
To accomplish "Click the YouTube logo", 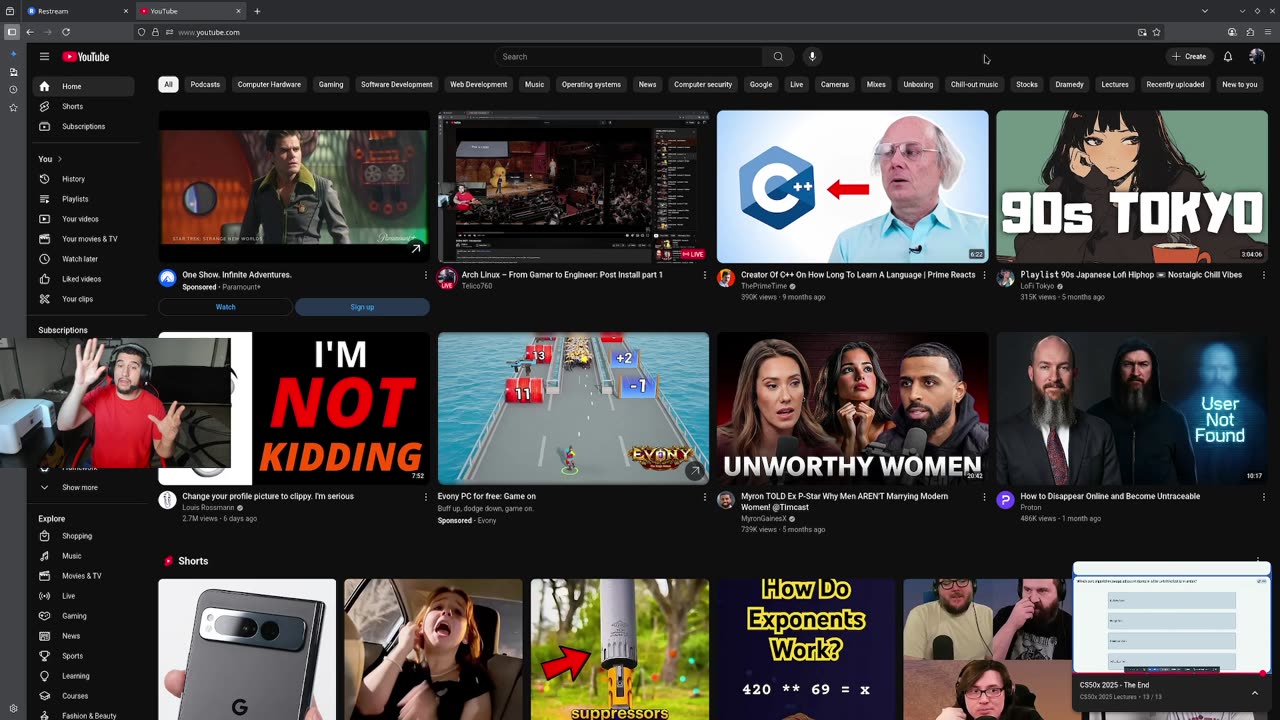I will tap(86, 57).
